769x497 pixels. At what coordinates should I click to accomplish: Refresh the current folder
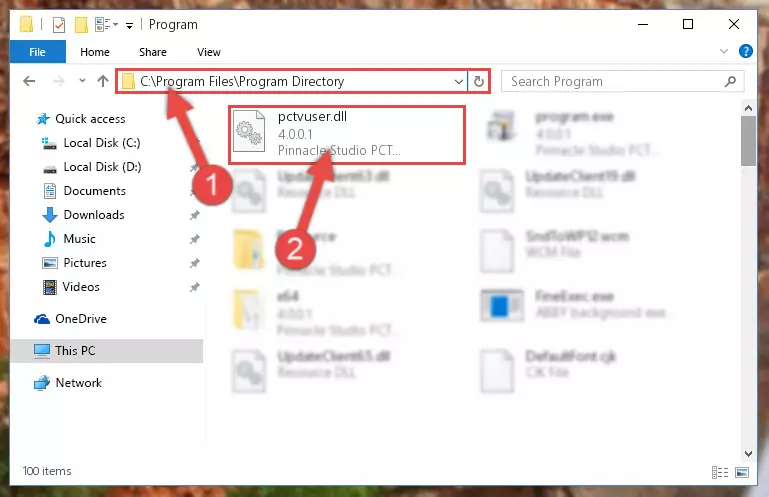pyautogui.click(x=479, y=81)
